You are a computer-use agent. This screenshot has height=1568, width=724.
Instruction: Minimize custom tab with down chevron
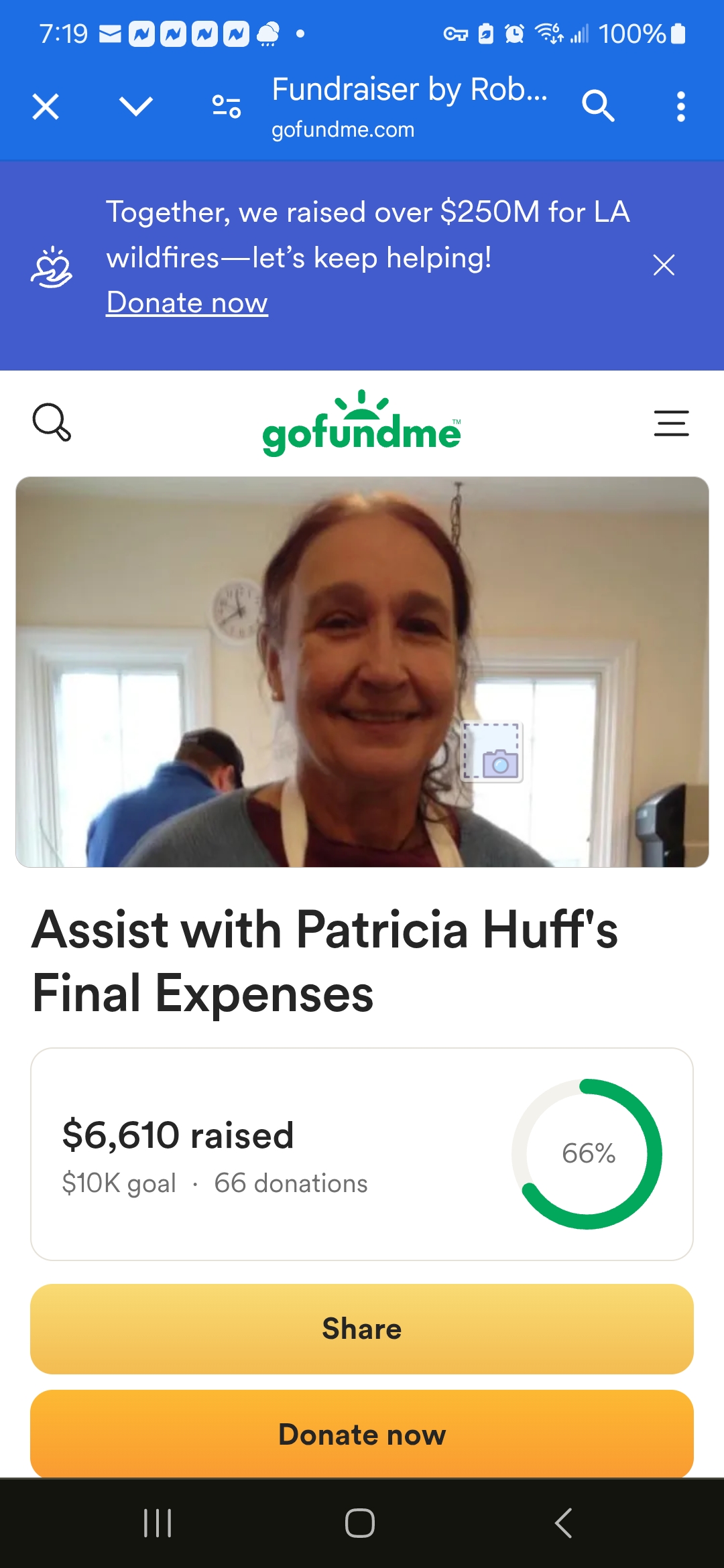tap(136, 107)
